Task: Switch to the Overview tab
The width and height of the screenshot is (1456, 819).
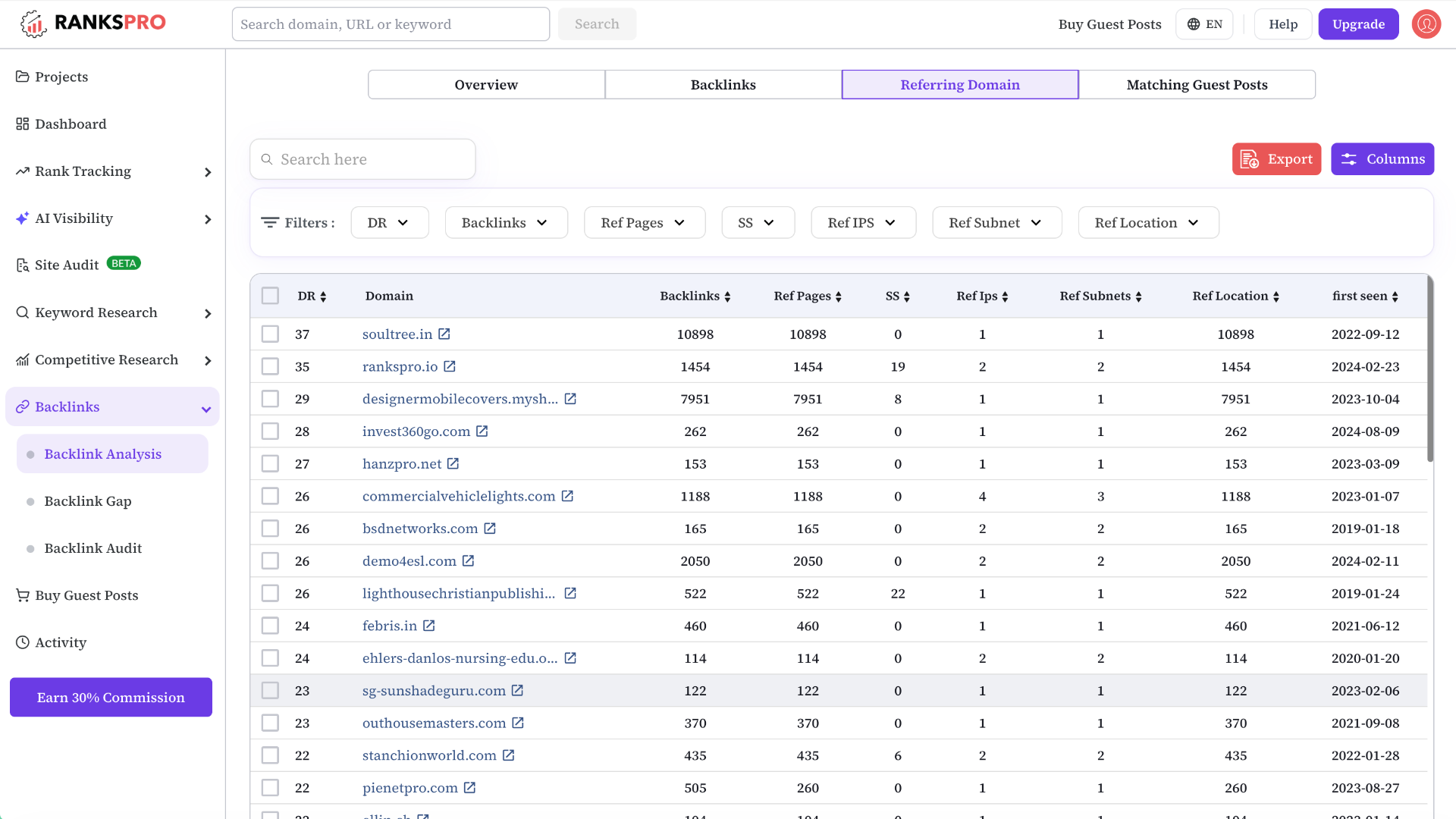Action: [486, 84]
